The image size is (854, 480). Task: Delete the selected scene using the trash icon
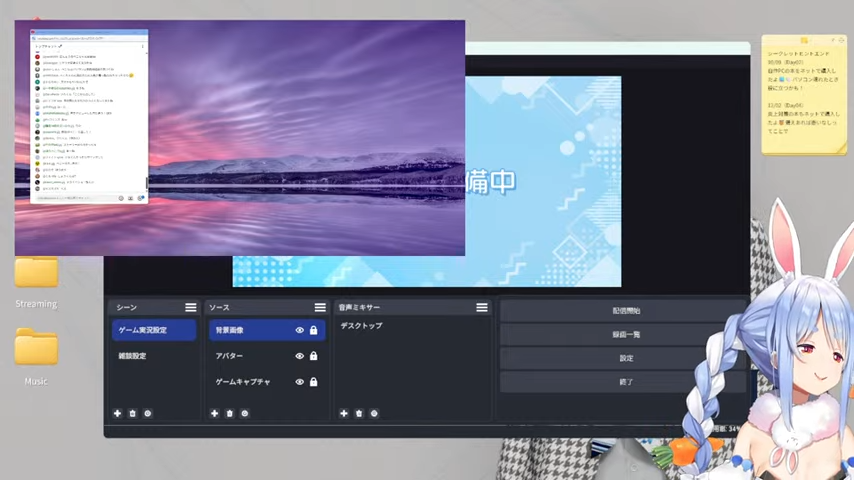[x=132, y=414]
